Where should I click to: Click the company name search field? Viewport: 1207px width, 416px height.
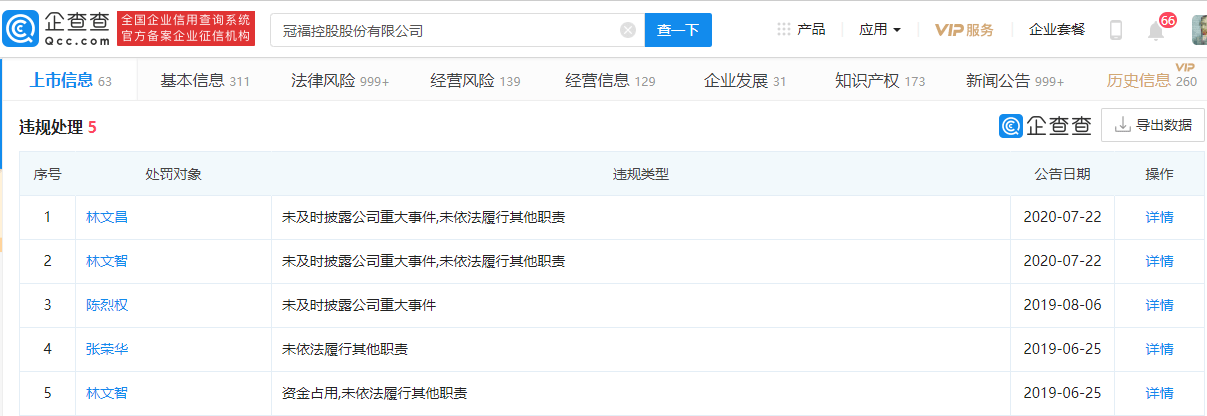click(x=445, y=30)
